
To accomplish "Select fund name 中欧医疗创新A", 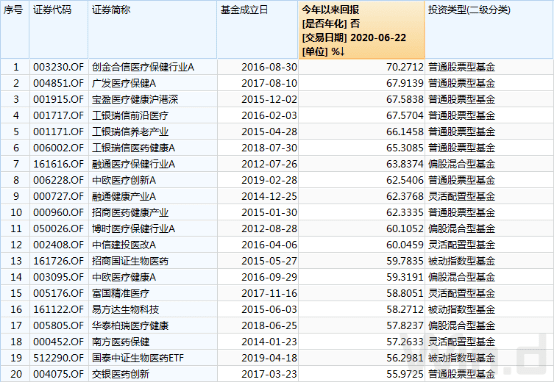I will pyautogui.click(x=124, y=181).
